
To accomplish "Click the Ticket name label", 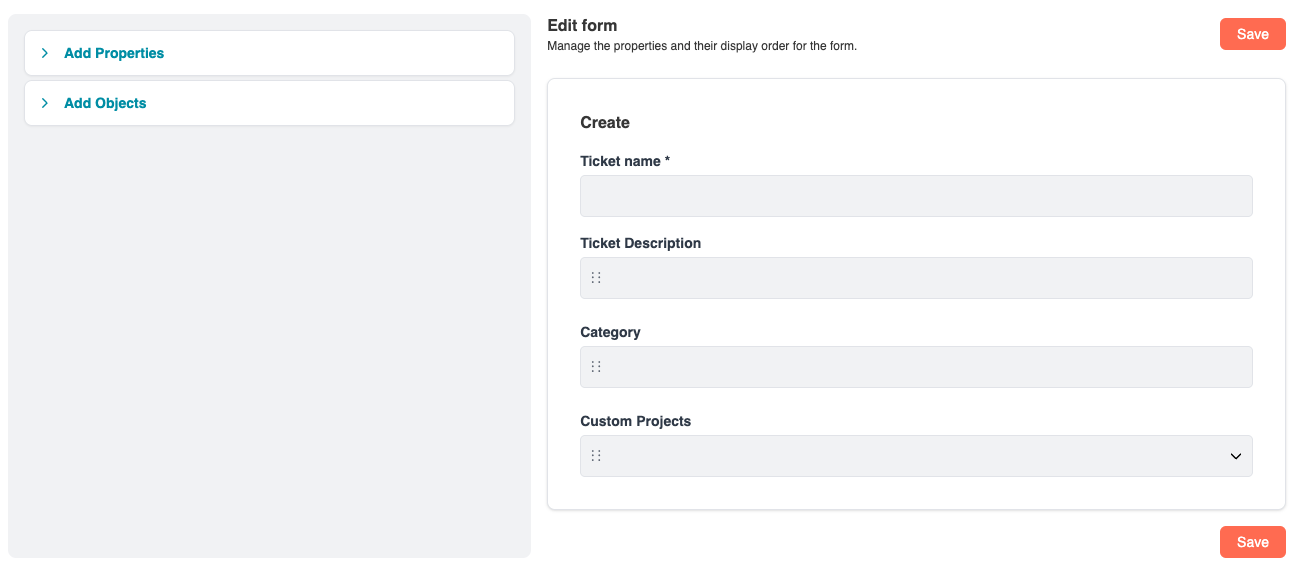I will click(x=624, y=161).
